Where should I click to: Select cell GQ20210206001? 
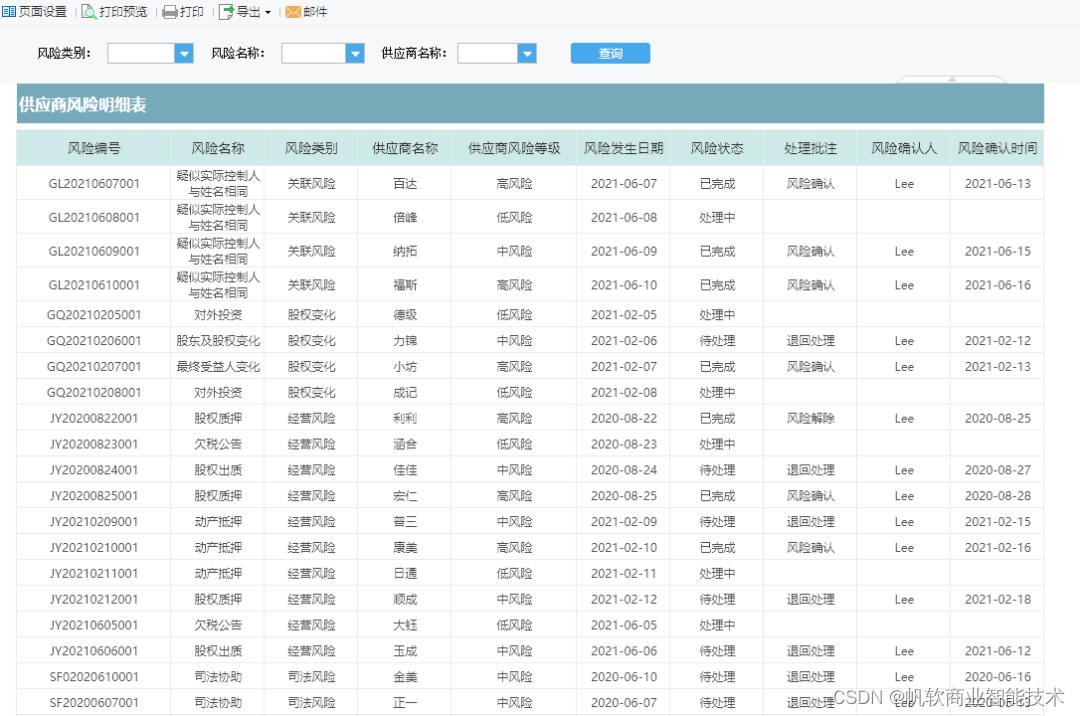pyautogui.click(x=94, y=341)
